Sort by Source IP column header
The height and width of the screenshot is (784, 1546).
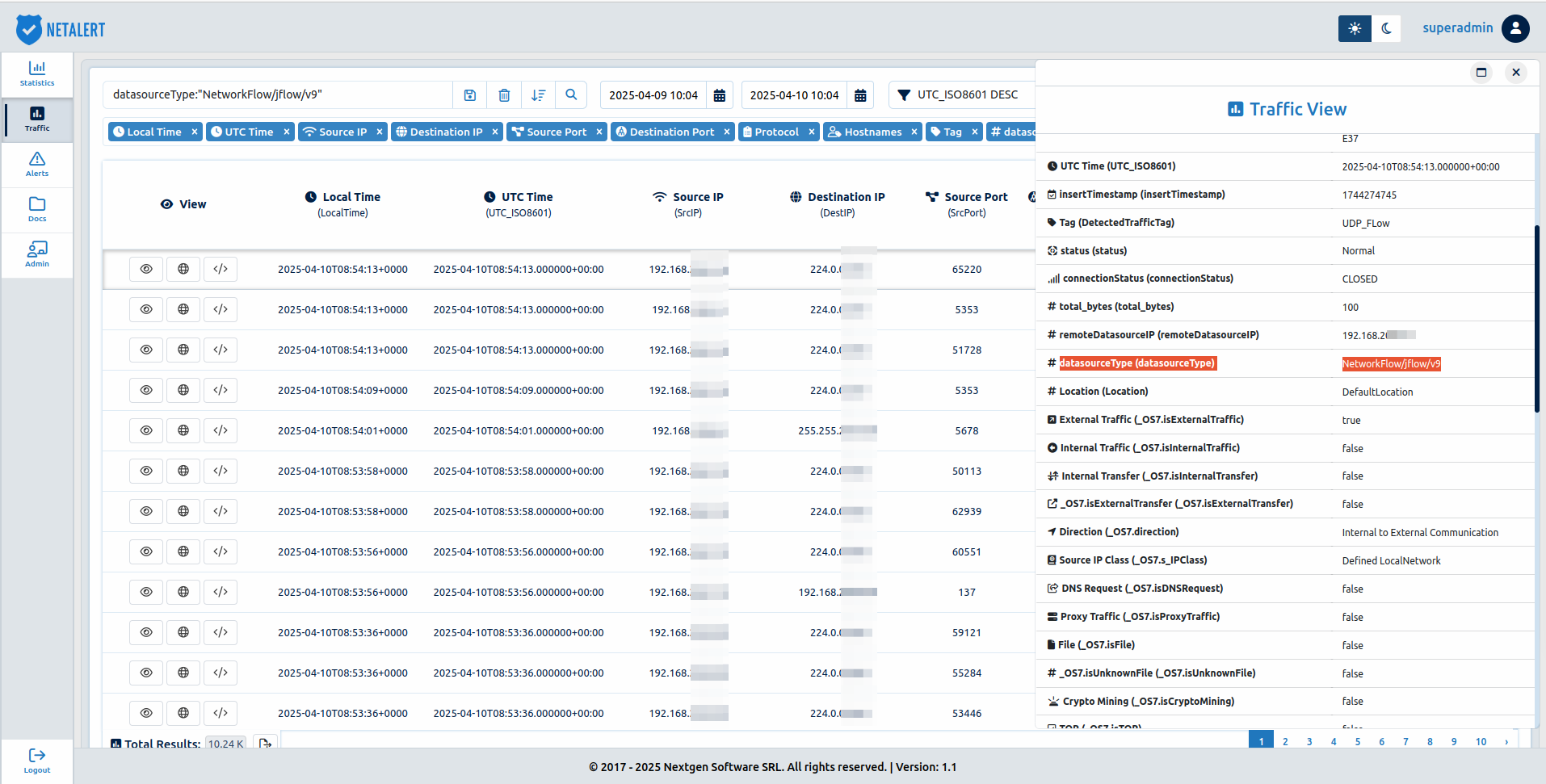(687, 204)
